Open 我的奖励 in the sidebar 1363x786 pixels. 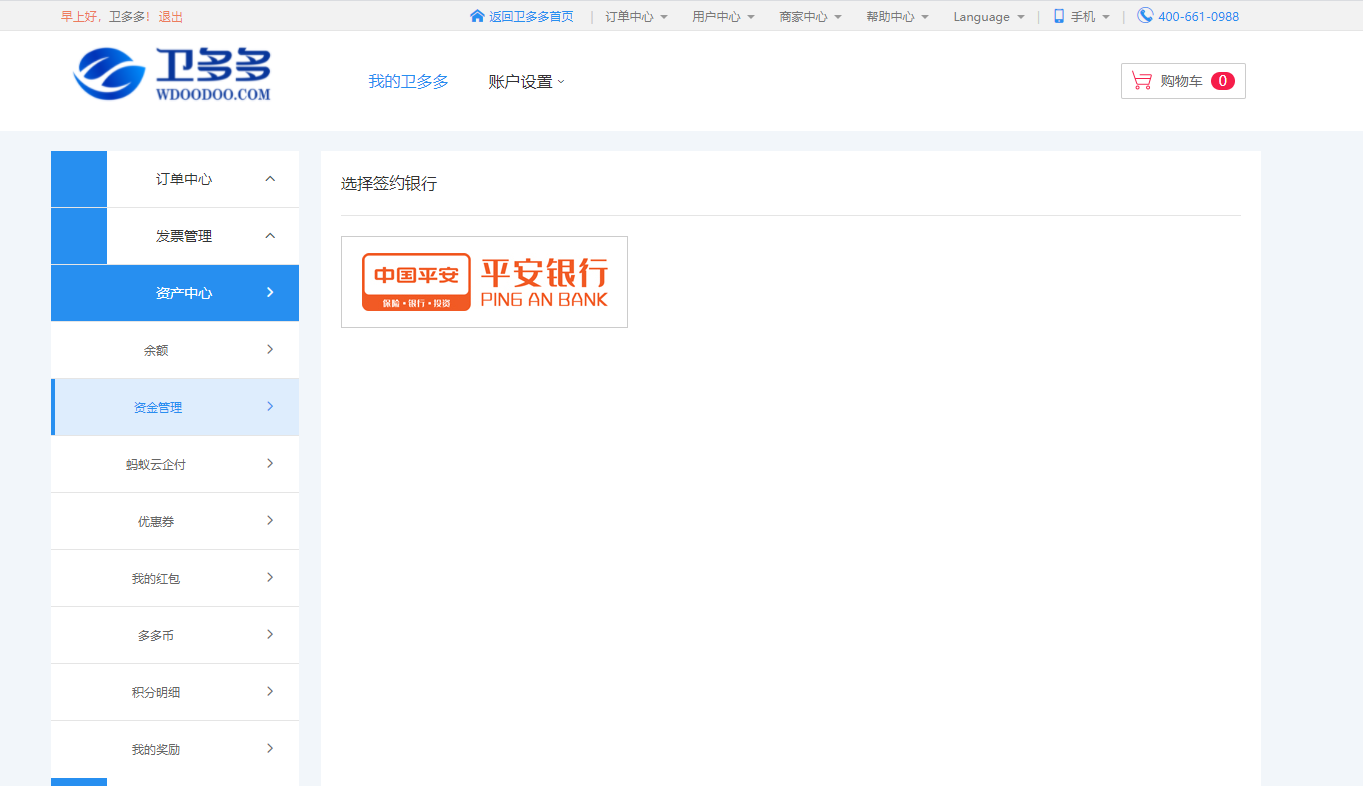click(175, 749)
